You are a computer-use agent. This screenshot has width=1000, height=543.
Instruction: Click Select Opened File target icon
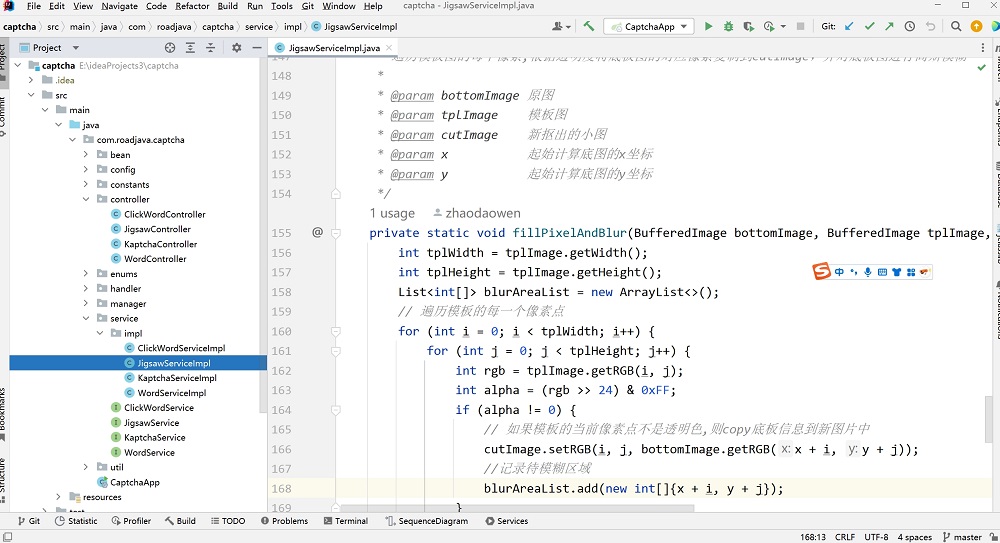170,47
